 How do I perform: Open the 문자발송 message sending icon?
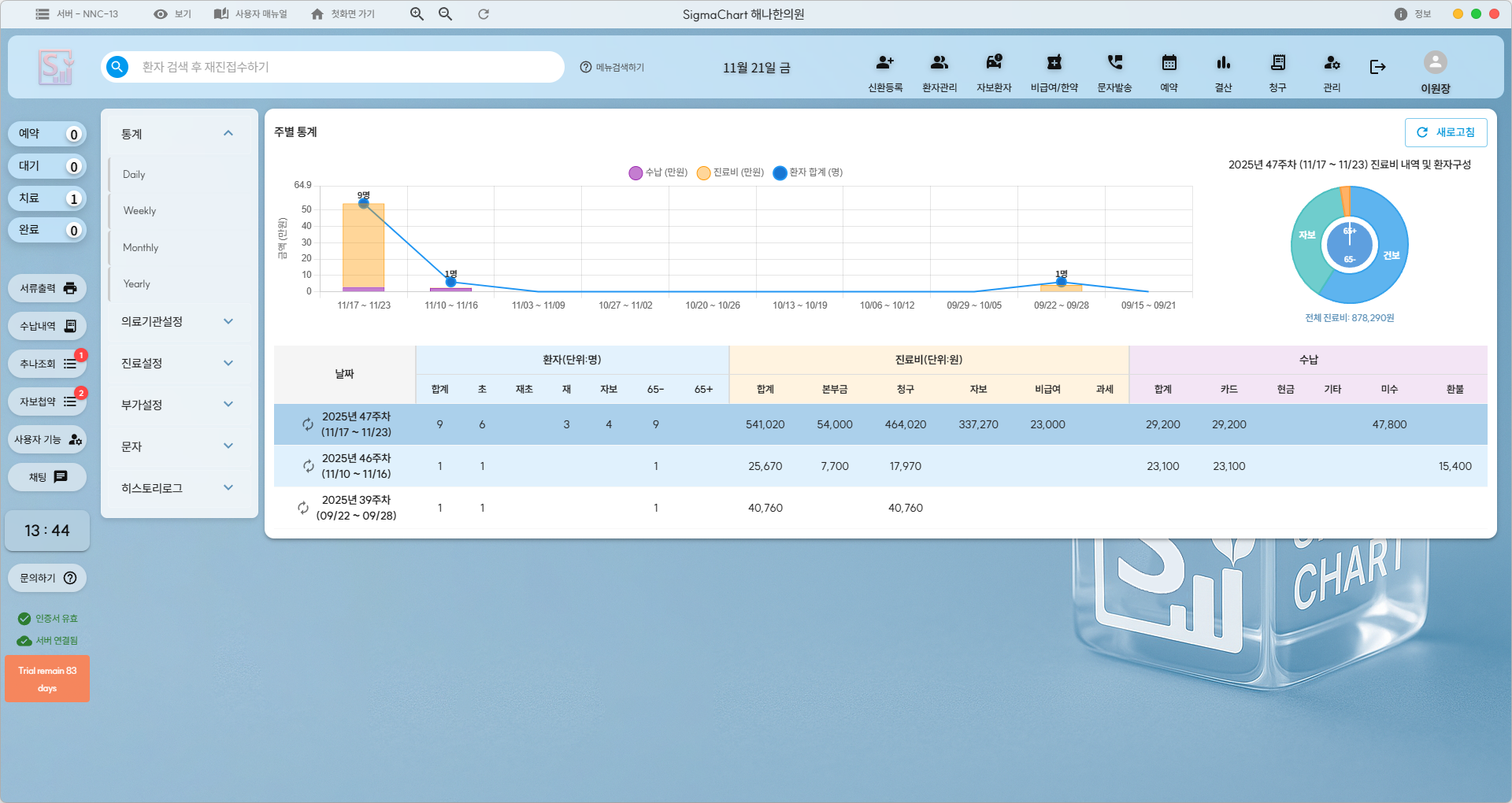coord(1114,64)
